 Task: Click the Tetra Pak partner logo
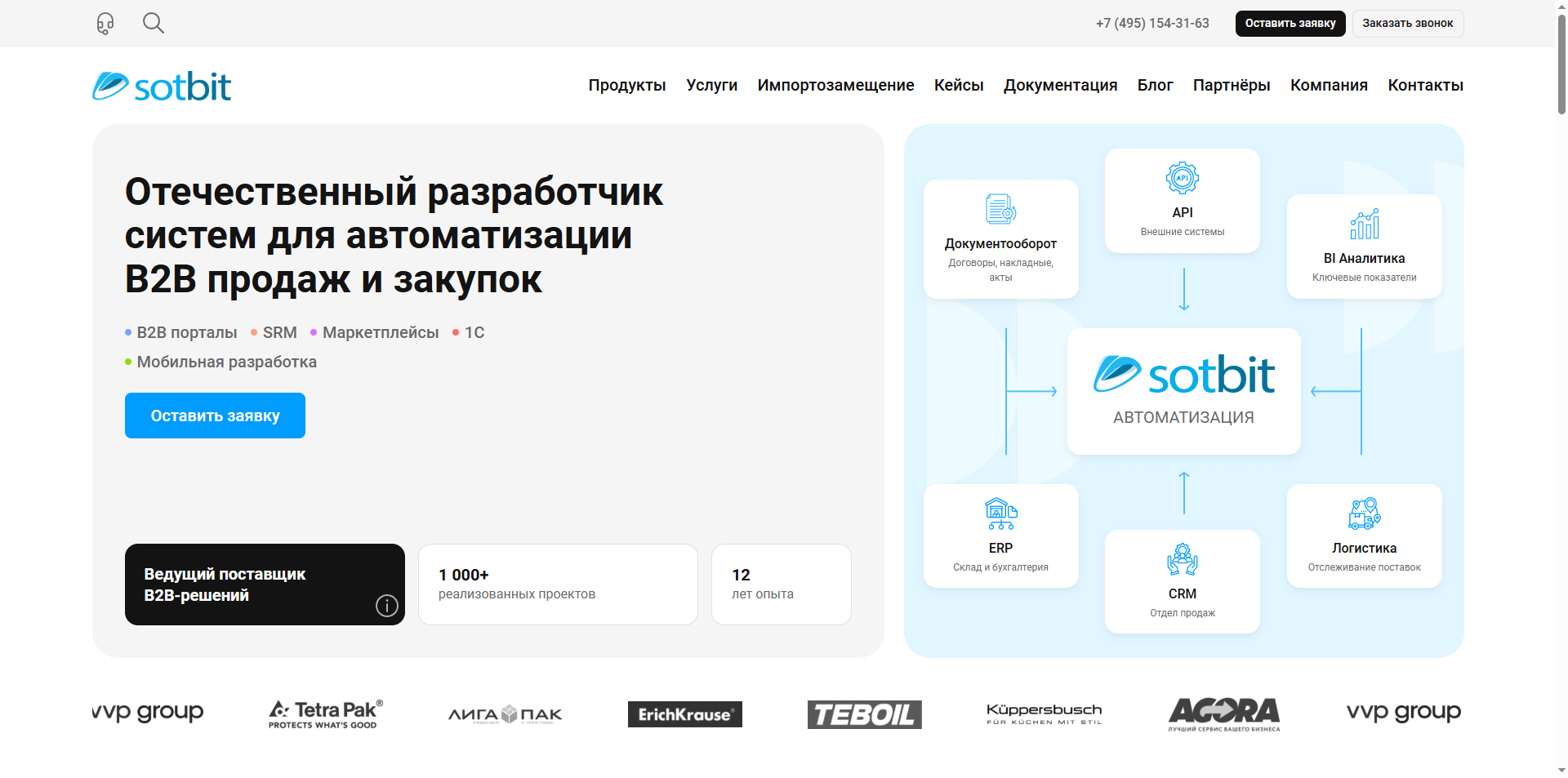pos(324,713)
